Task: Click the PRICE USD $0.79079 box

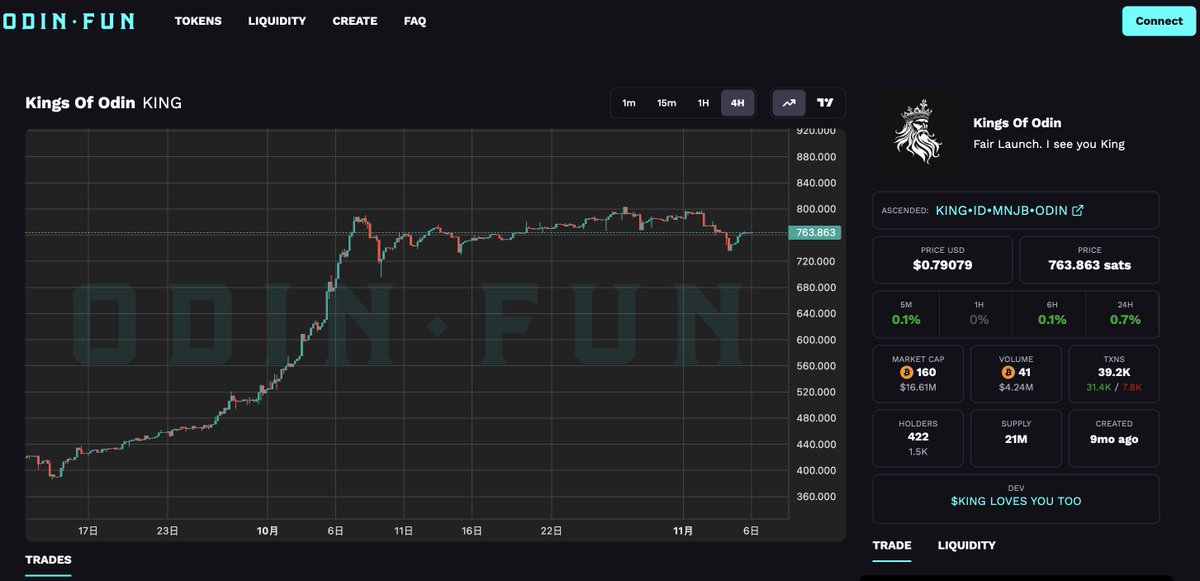Action: (943, 259)
